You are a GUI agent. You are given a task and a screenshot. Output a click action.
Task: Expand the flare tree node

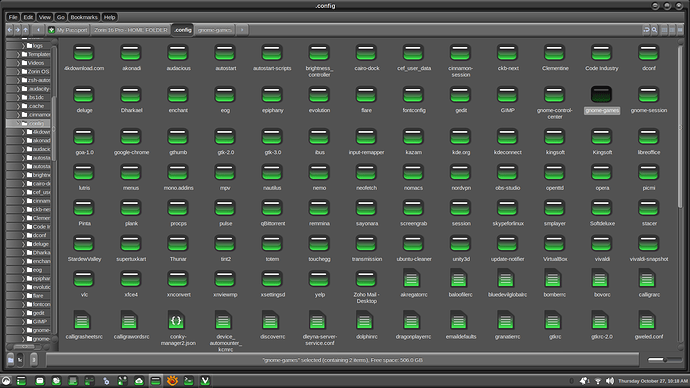pyautogui.click(x=23, y=296)
